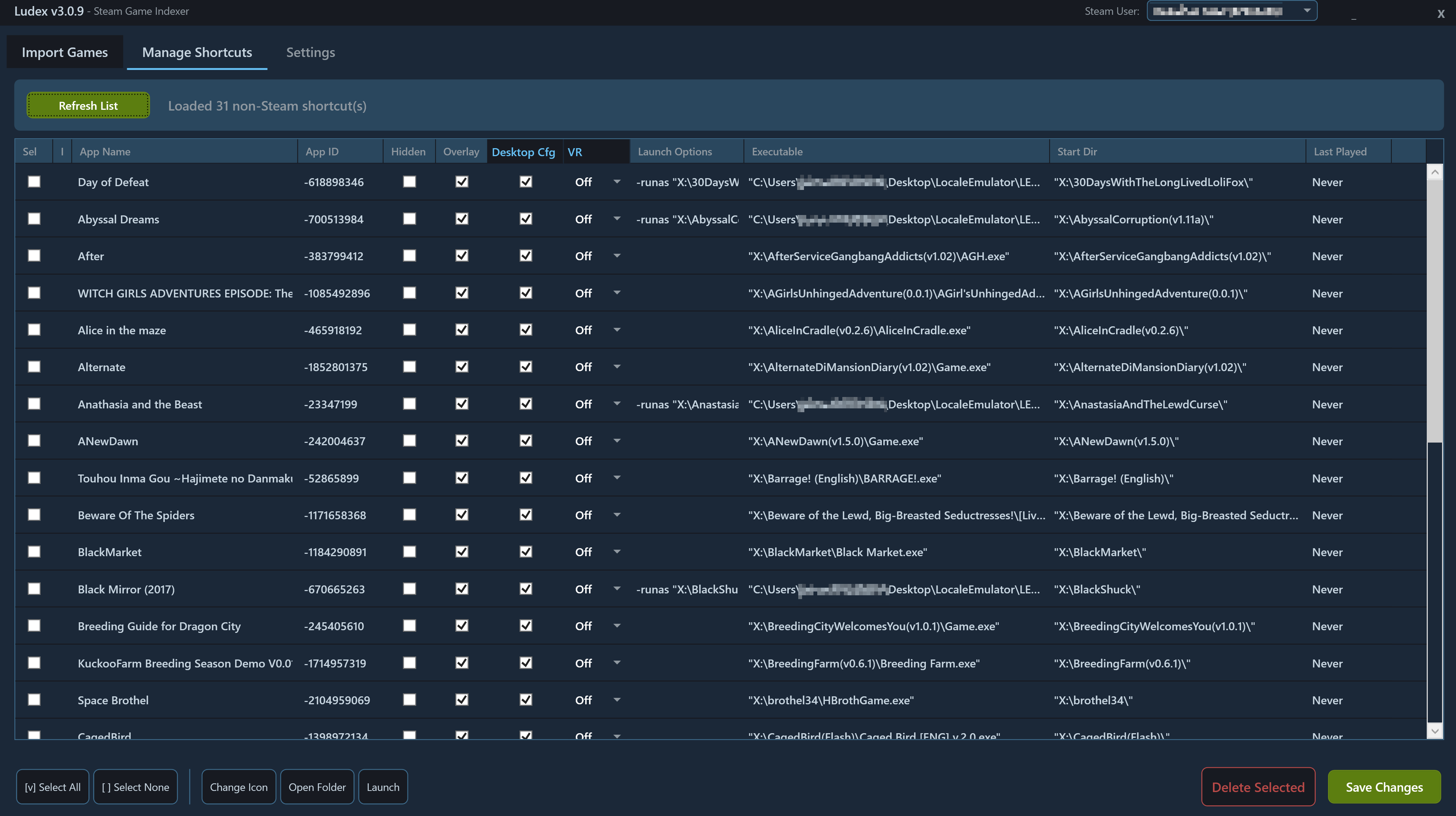Viewport: 1456px width, 816px height.
Task: Open the VR dropdown for ANewDawn
Action: [617, 441]
